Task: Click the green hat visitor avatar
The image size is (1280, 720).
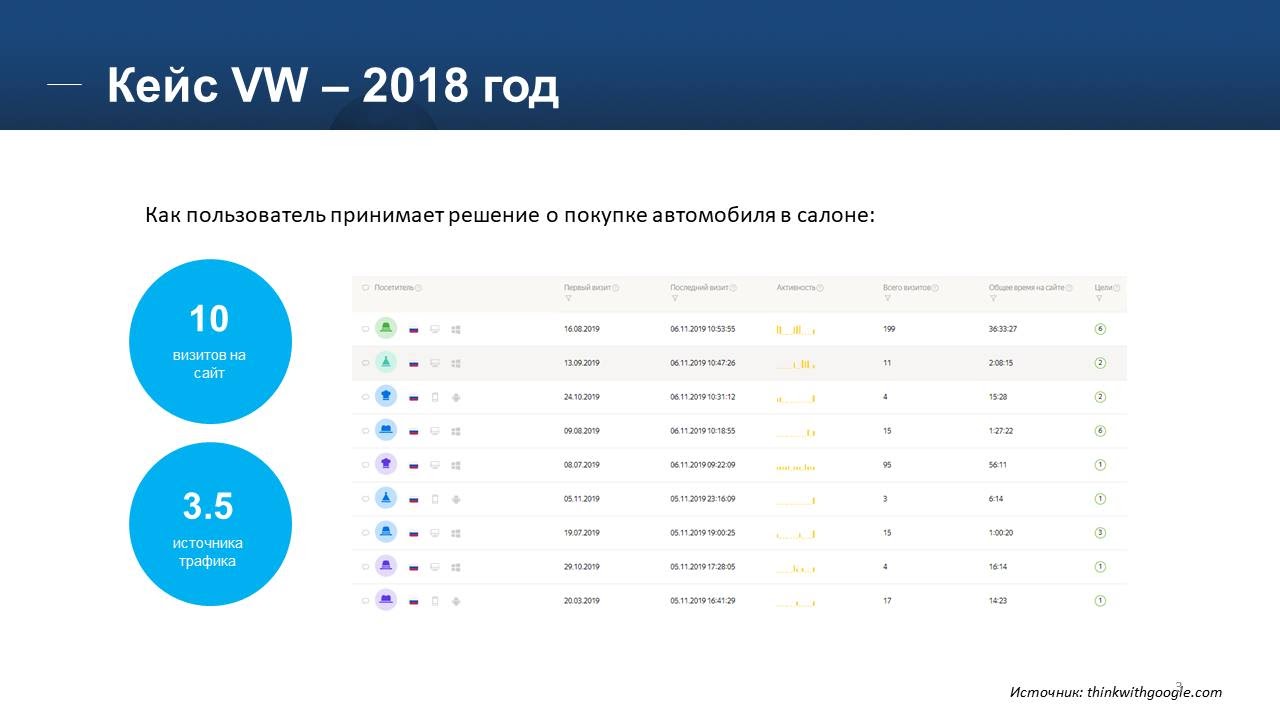Action: pyautogui.click(x=386, y=328)
